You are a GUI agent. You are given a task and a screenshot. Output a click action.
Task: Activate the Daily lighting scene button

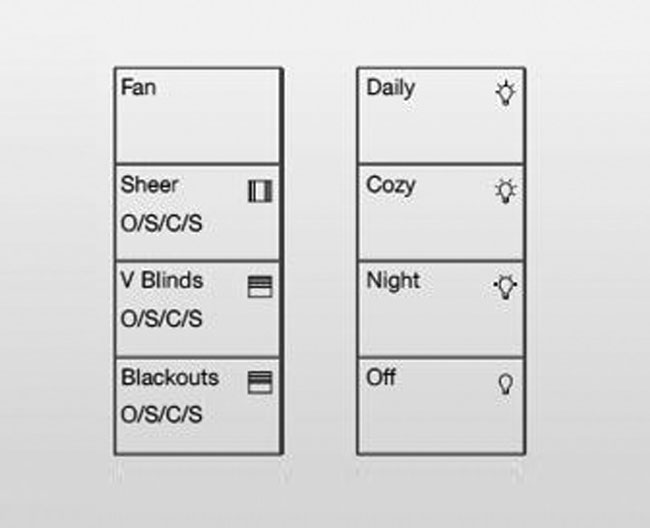pyautogui.click(x=441, y=116)
